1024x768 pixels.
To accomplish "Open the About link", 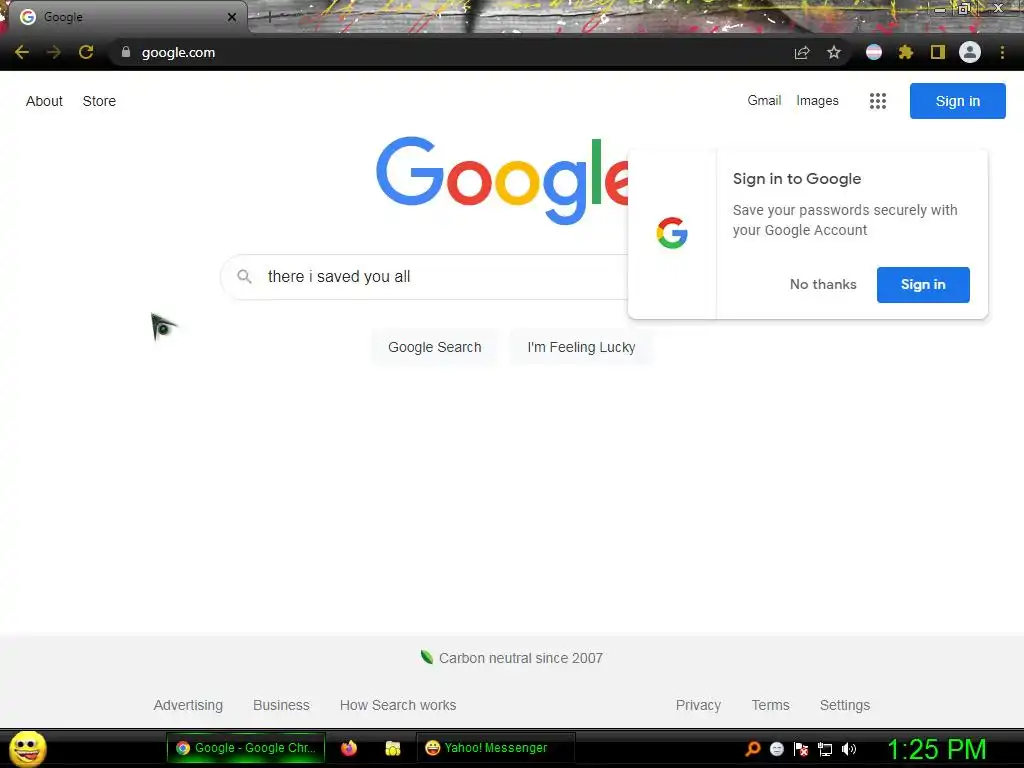I will click(x=44, y=101).
